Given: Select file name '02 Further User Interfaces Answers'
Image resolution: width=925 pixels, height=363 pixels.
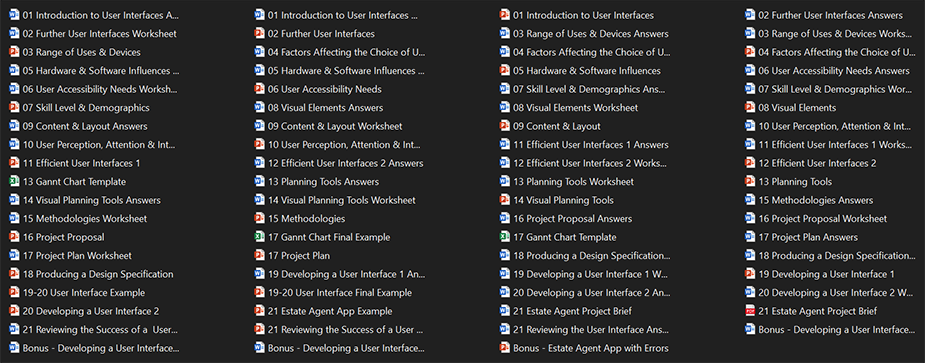Looking at the screenshot, I should pos(831,15).
